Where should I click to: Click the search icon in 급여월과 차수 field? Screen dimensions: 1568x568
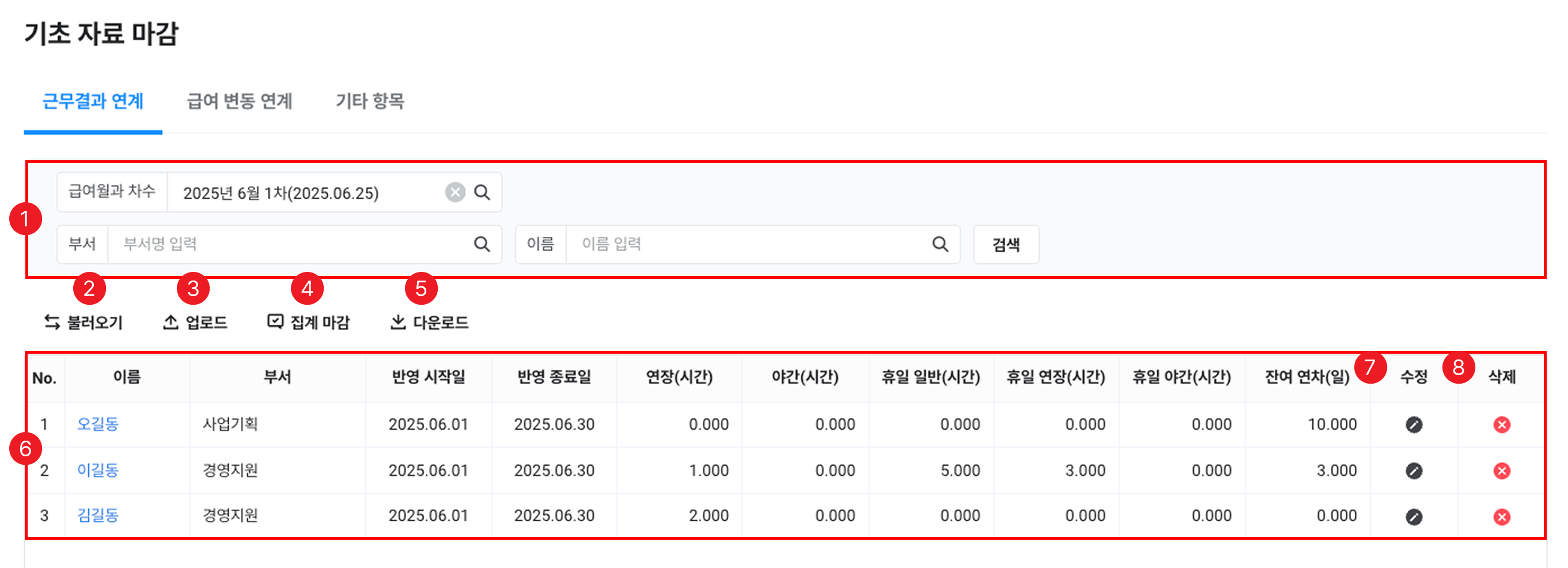482,192
